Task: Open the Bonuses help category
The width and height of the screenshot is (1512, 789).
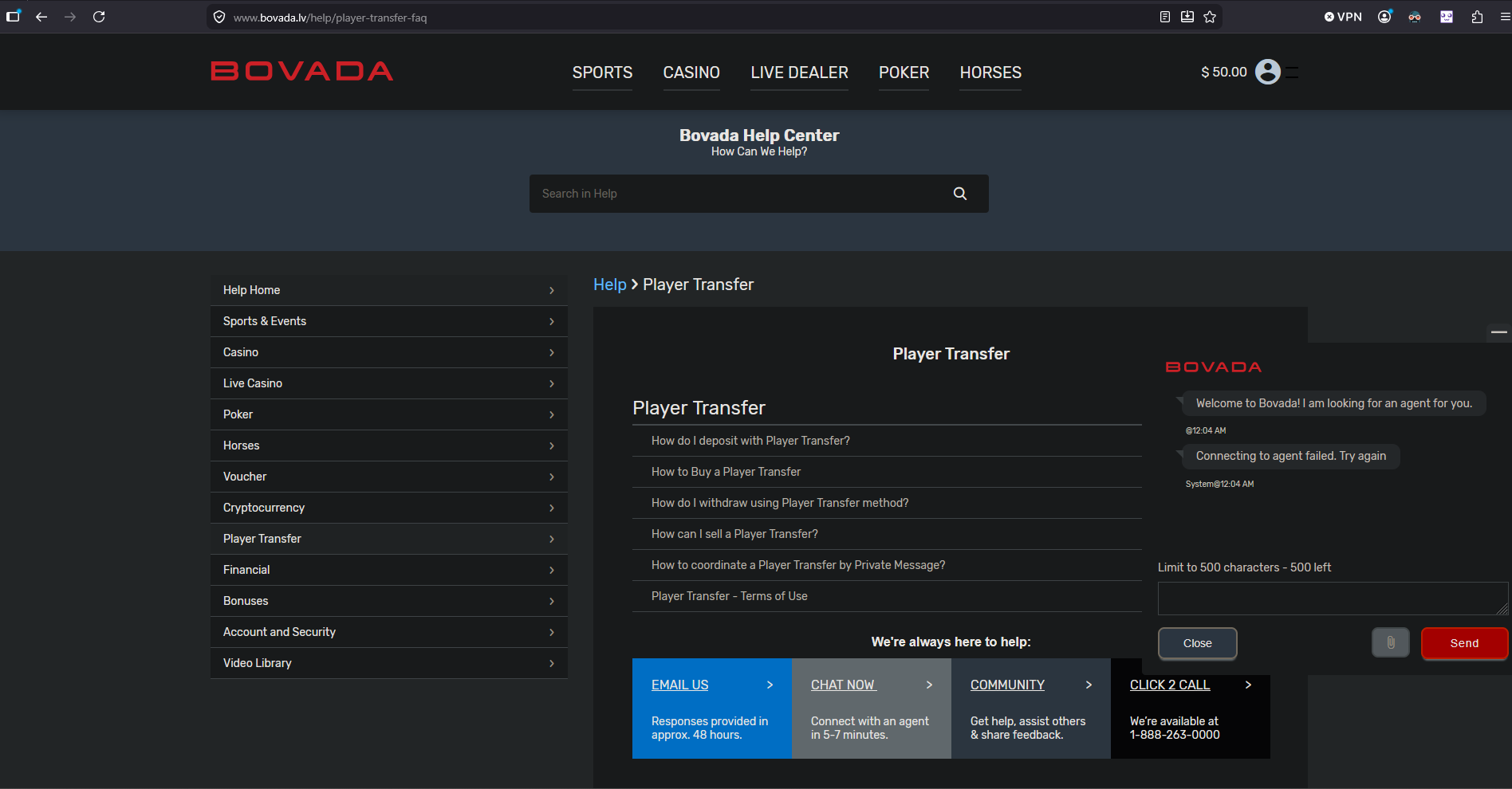Action: (389, 601)
